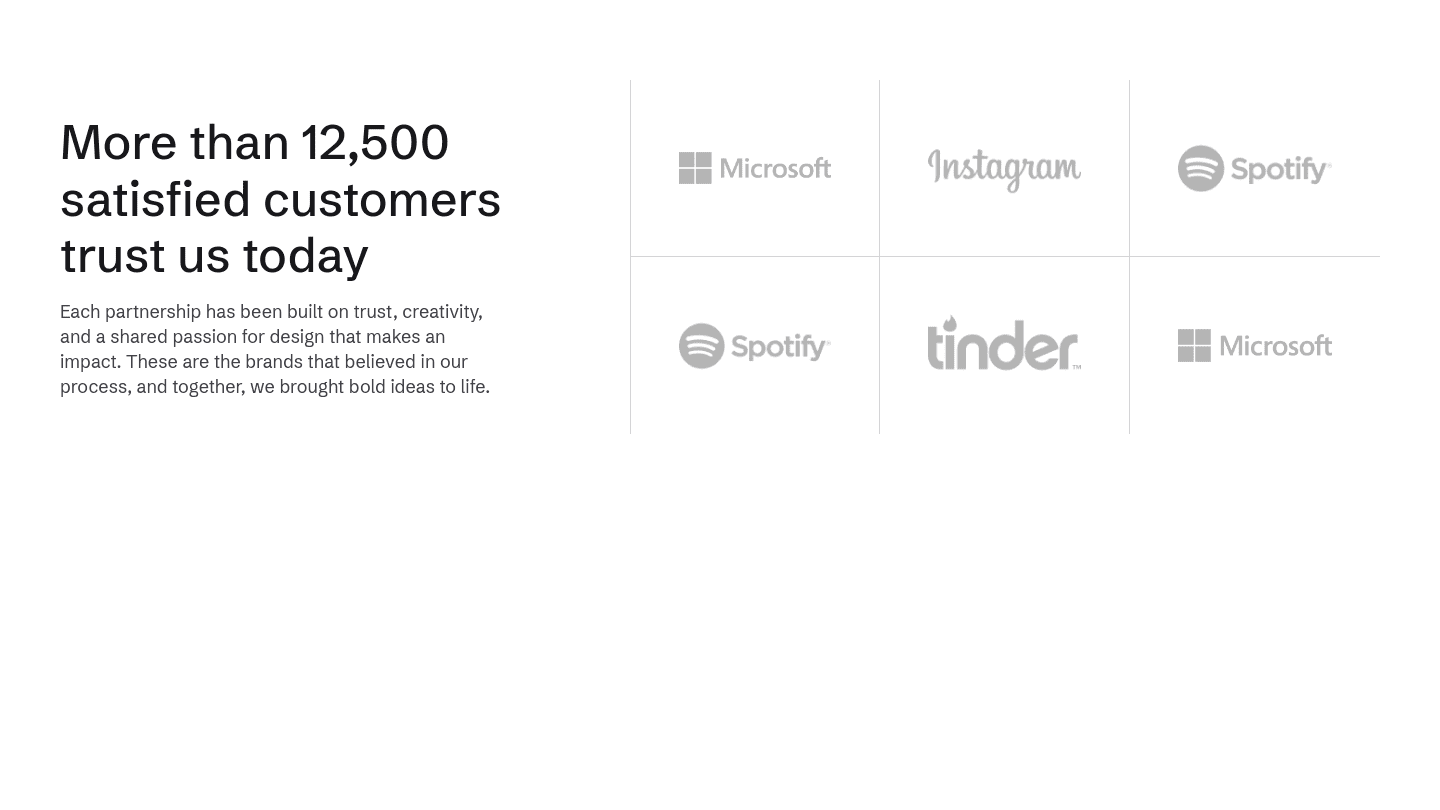Open the Instagram script logo

(x=1004, y=170)
